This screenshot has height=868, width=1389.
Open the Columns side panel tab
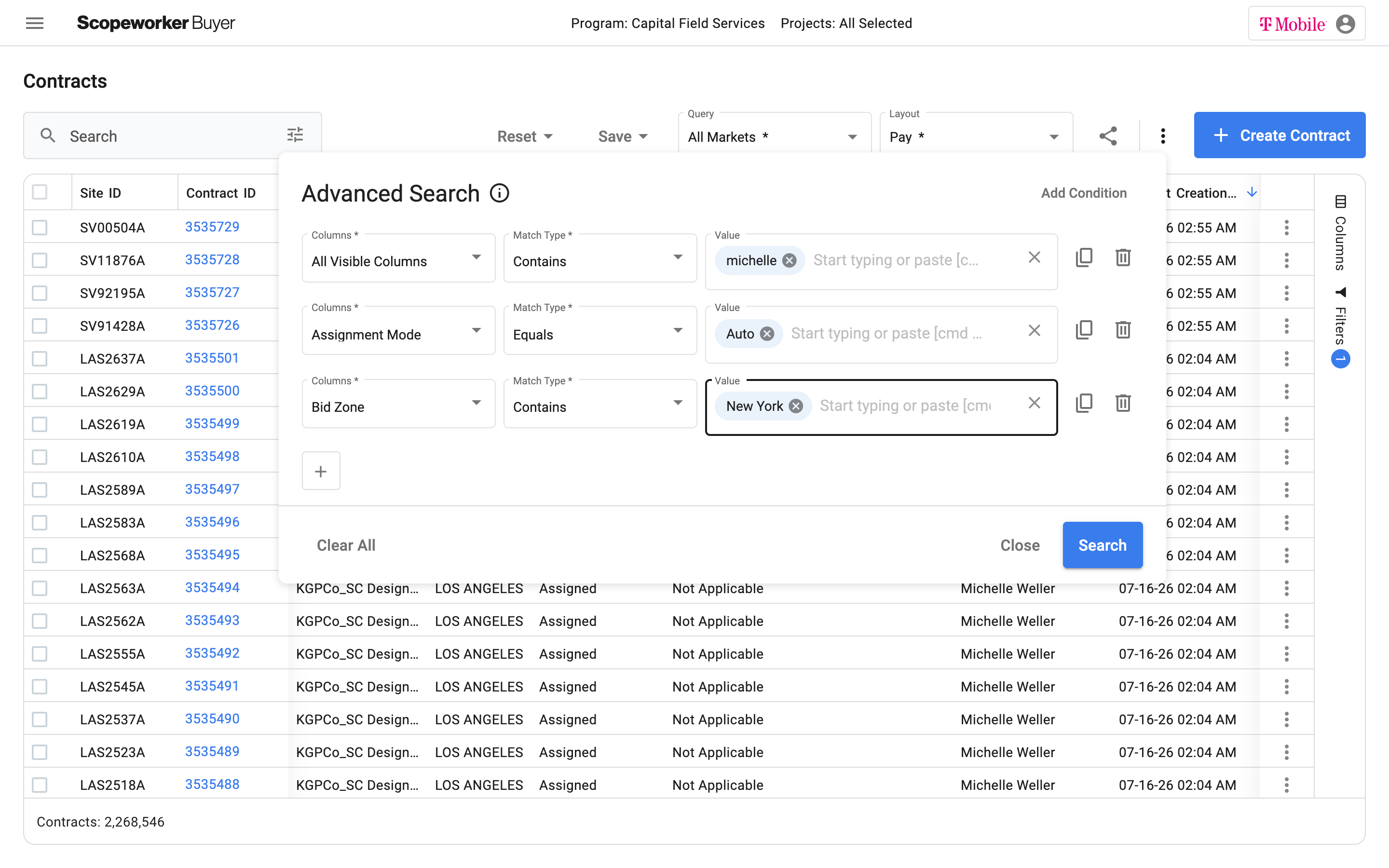pos(1340,233)
